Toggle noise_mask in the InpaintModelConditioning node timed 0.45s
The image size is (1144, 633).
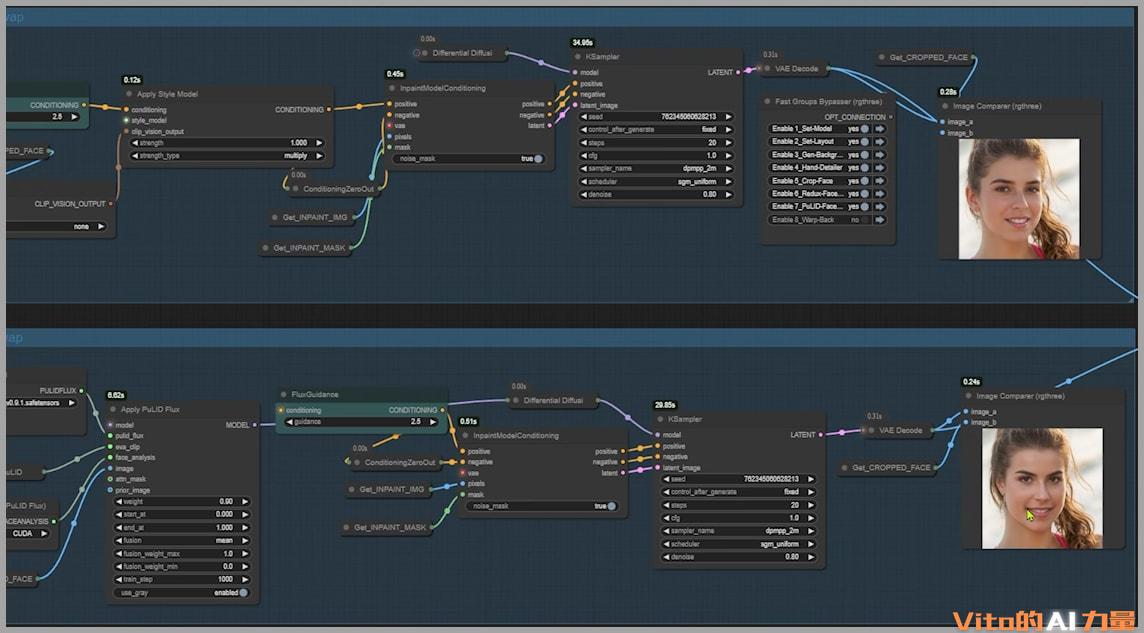[538, 158]
